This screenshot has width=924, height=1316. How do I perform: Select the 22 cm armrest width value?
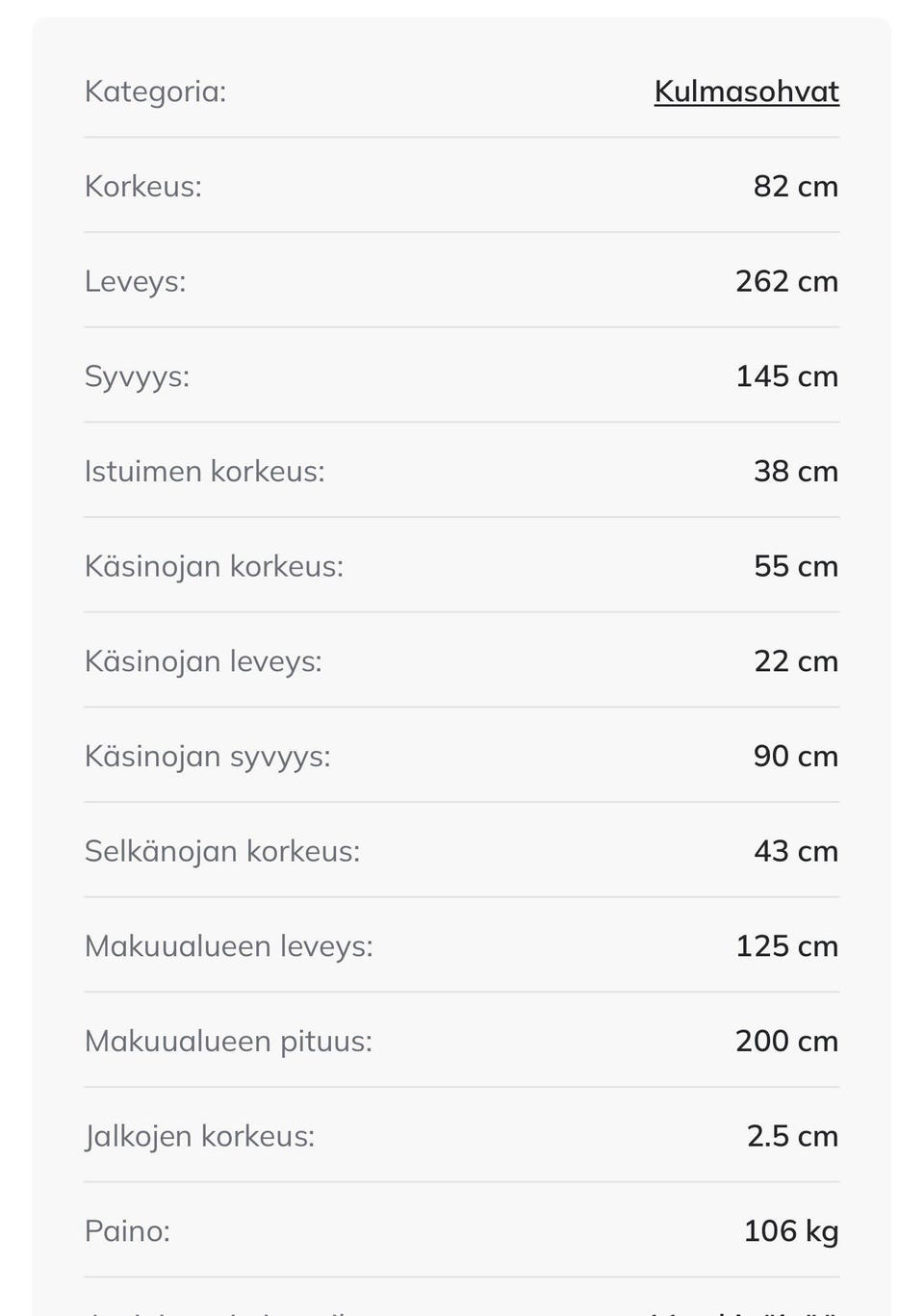[x=795, y=661]
